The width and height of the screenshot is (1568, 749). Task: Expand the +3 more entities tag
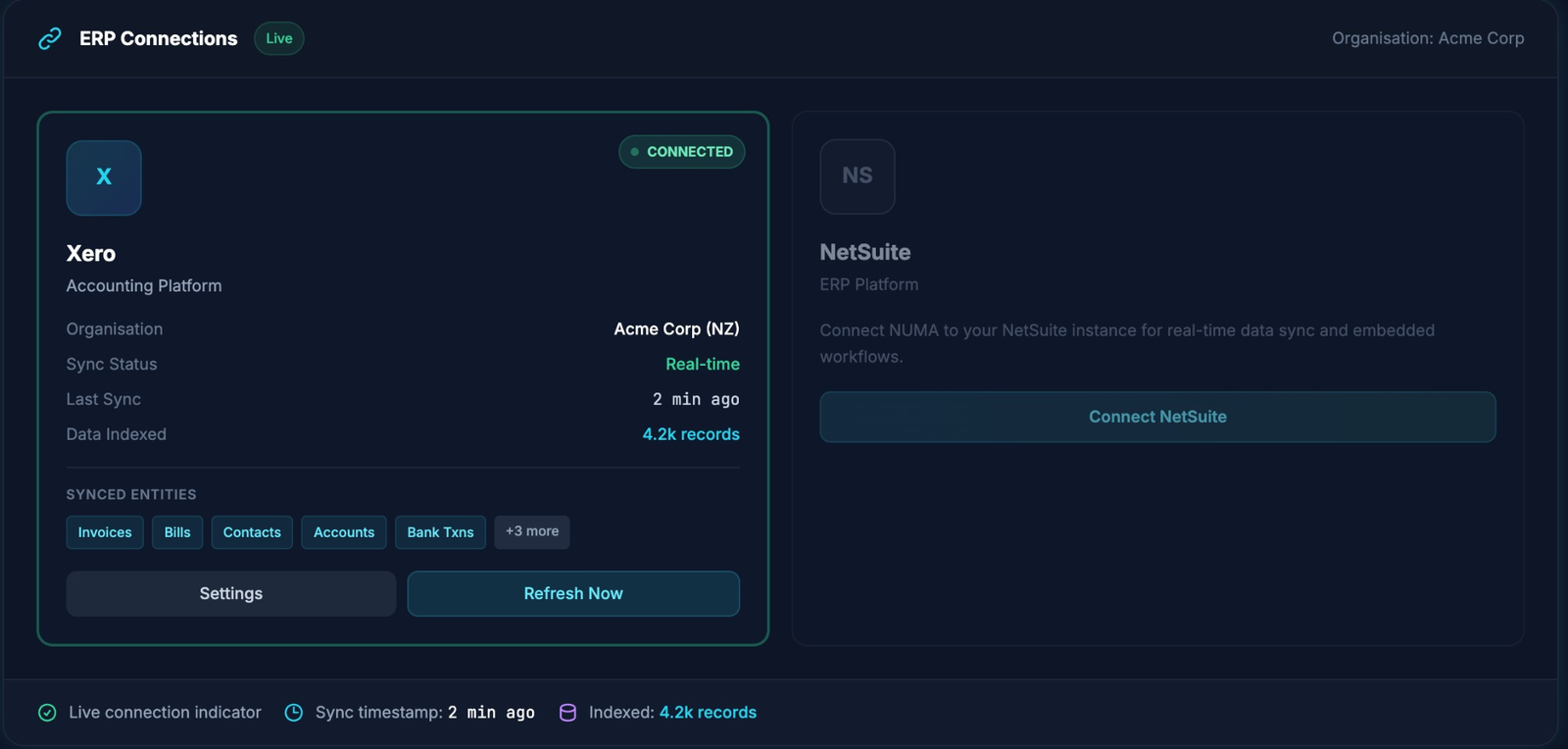pos(532,532)
